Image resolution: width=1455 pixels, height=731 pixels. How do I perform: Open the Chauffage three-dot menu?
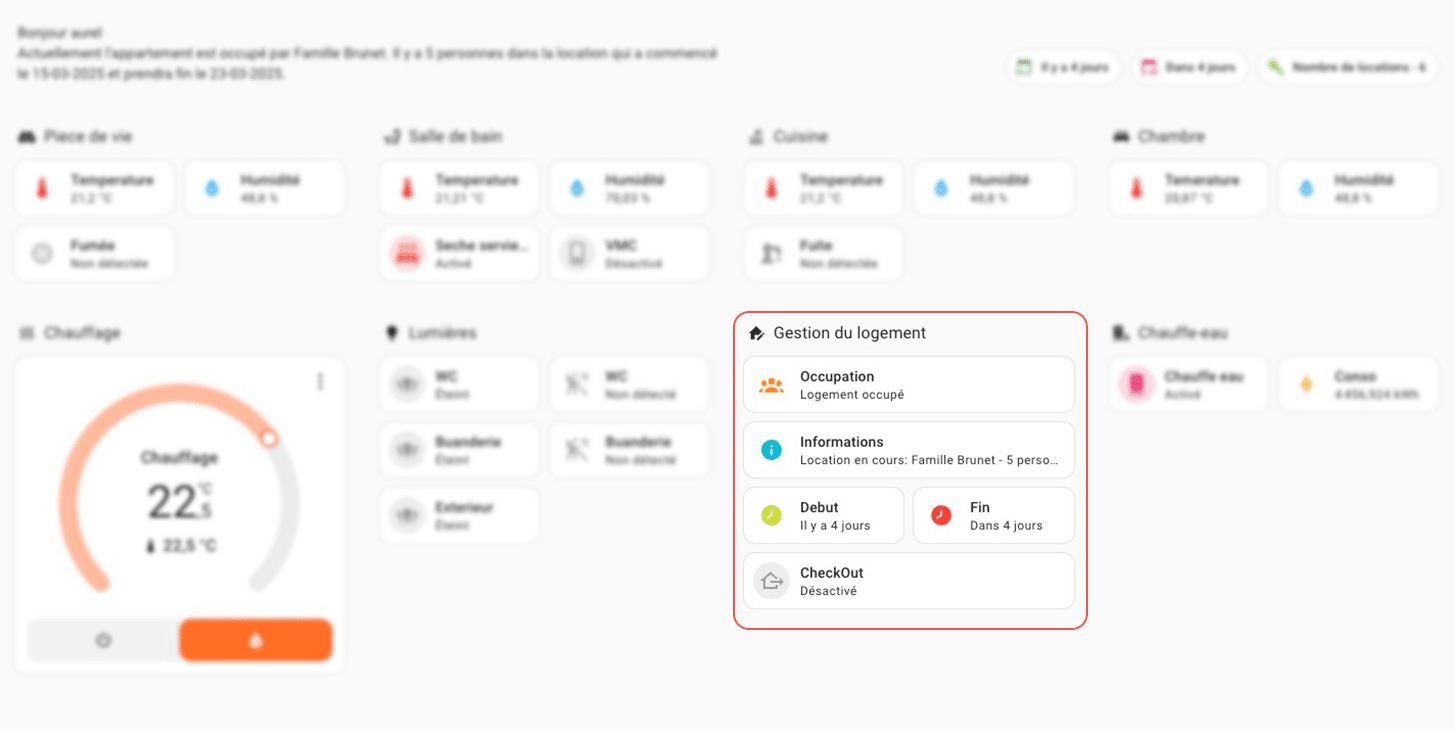click(320, 381)
